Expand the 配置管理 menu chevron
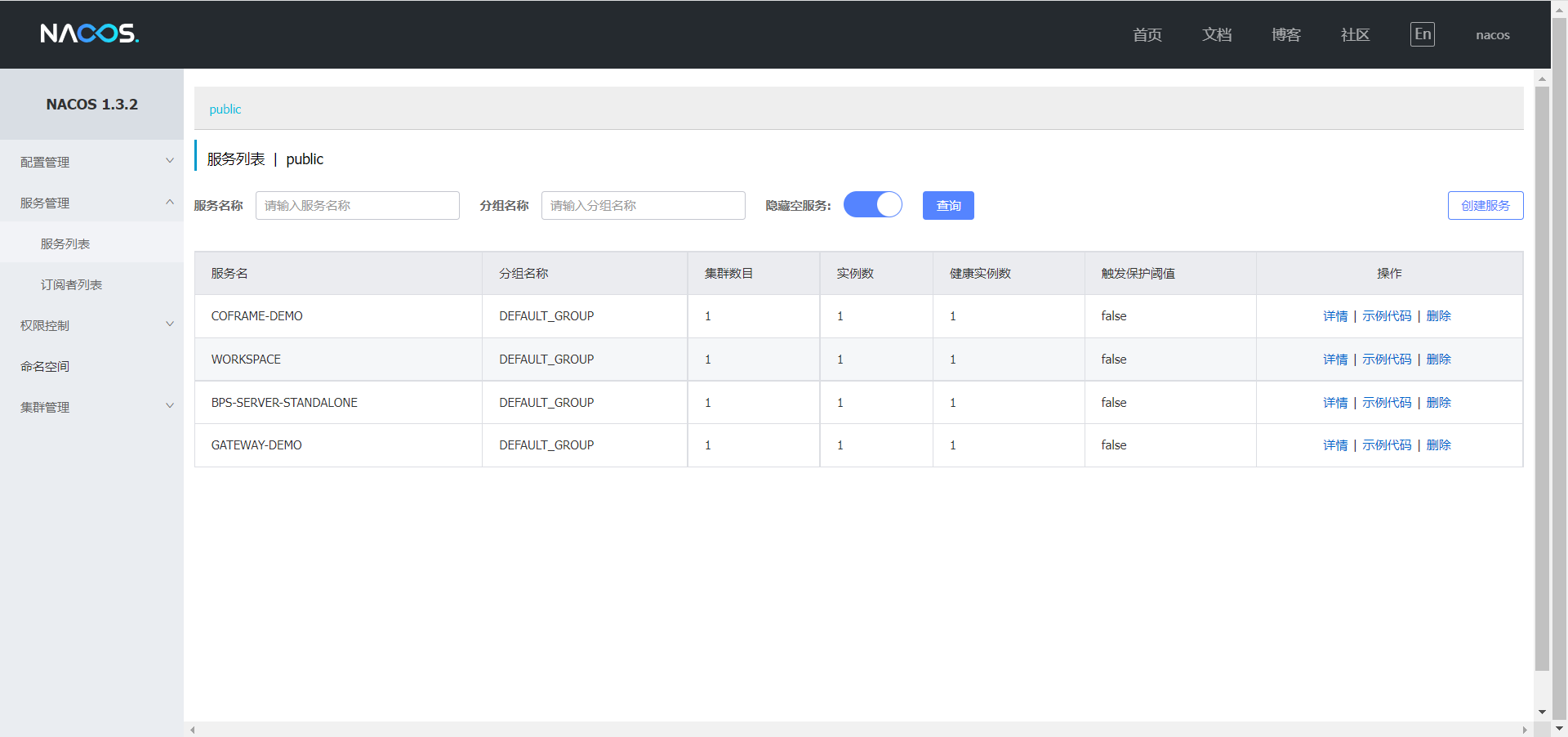Image resolution: width=1568 pixels, height=737 pixels. pyautogui.click(x=170, y=161)
